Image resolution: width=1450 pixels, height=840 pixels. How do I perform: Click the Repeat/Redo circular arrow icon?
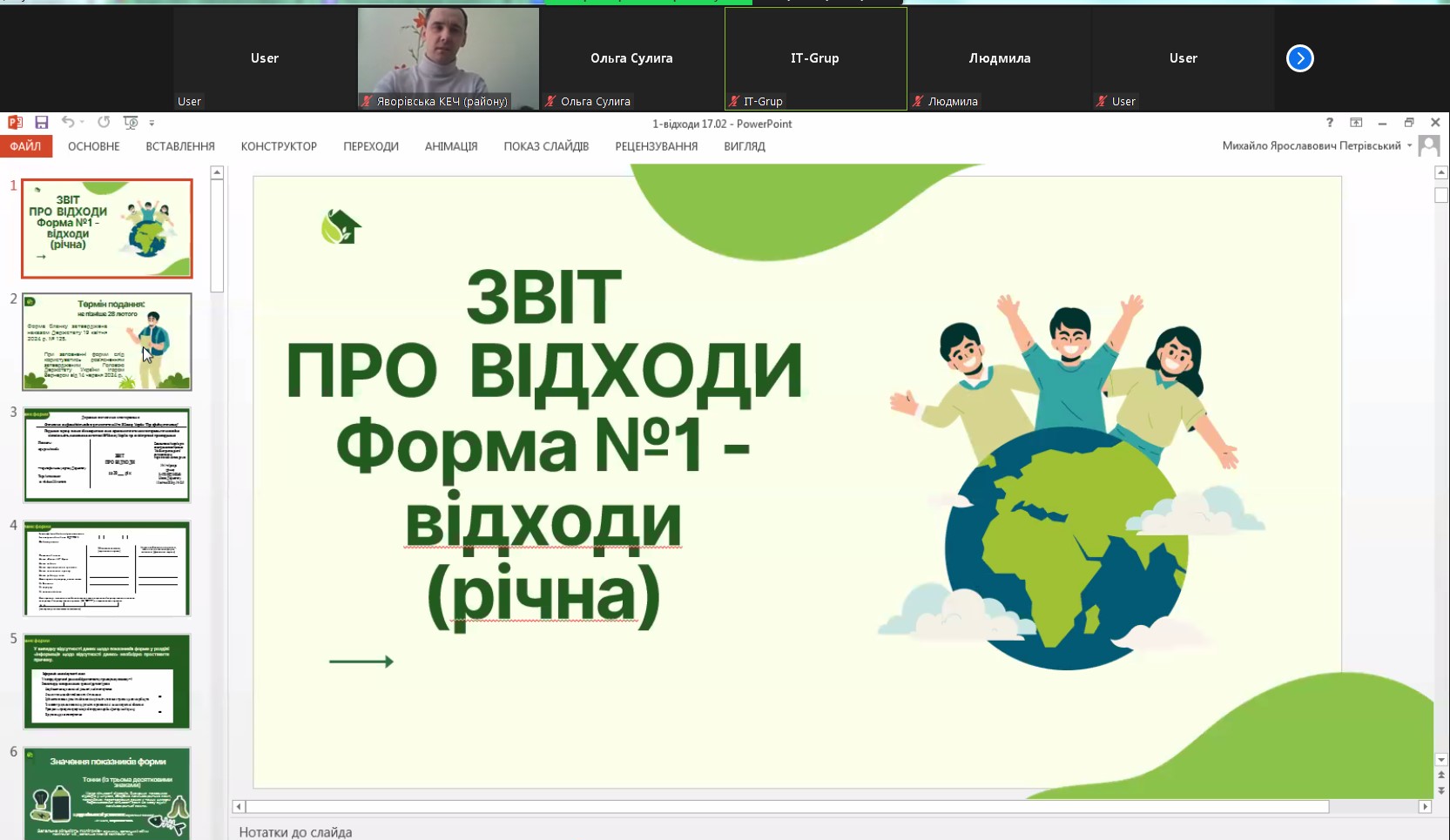104,123
